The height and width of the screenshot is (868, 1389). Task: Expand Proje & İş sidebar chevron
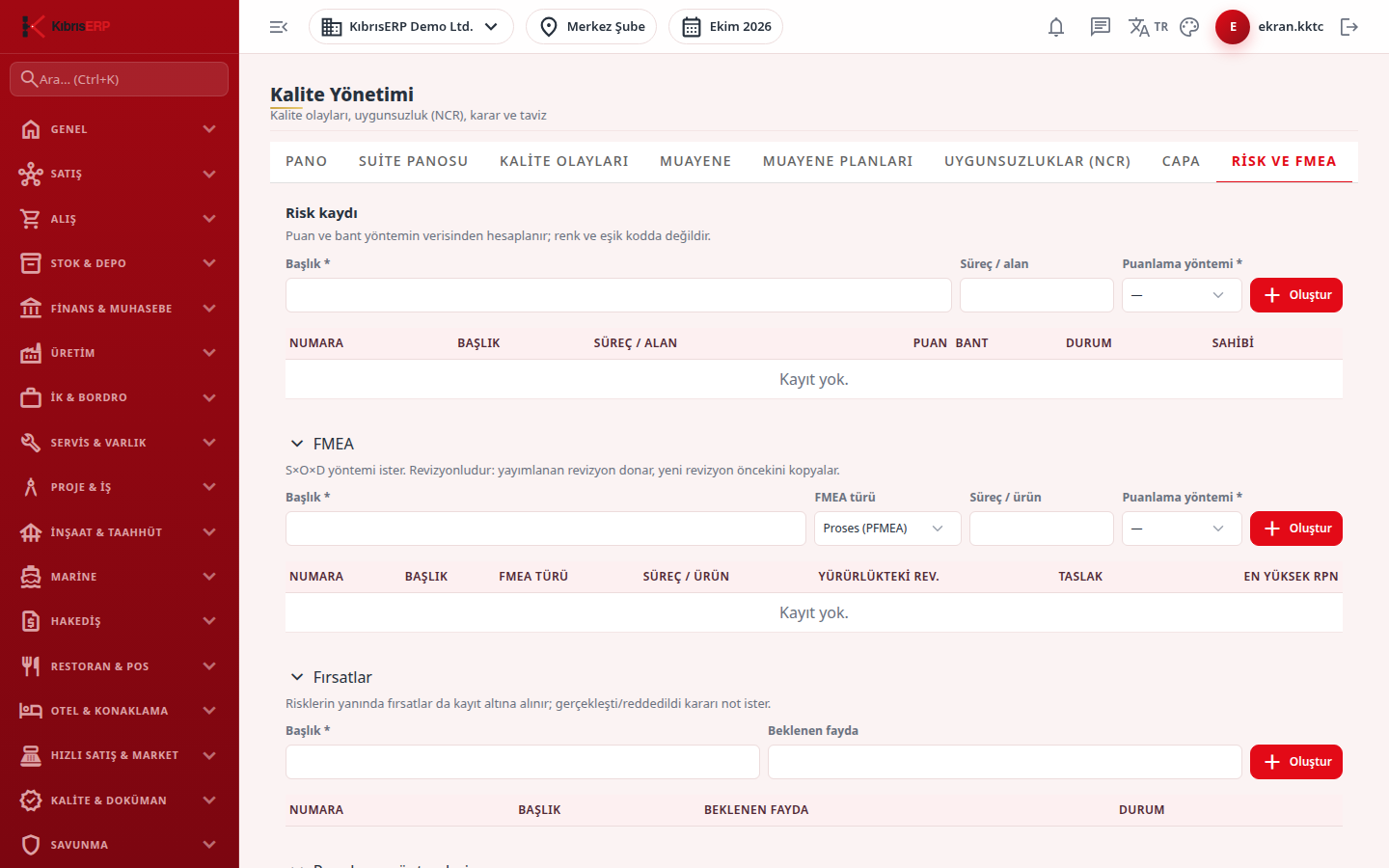click(x=209, y=487)
